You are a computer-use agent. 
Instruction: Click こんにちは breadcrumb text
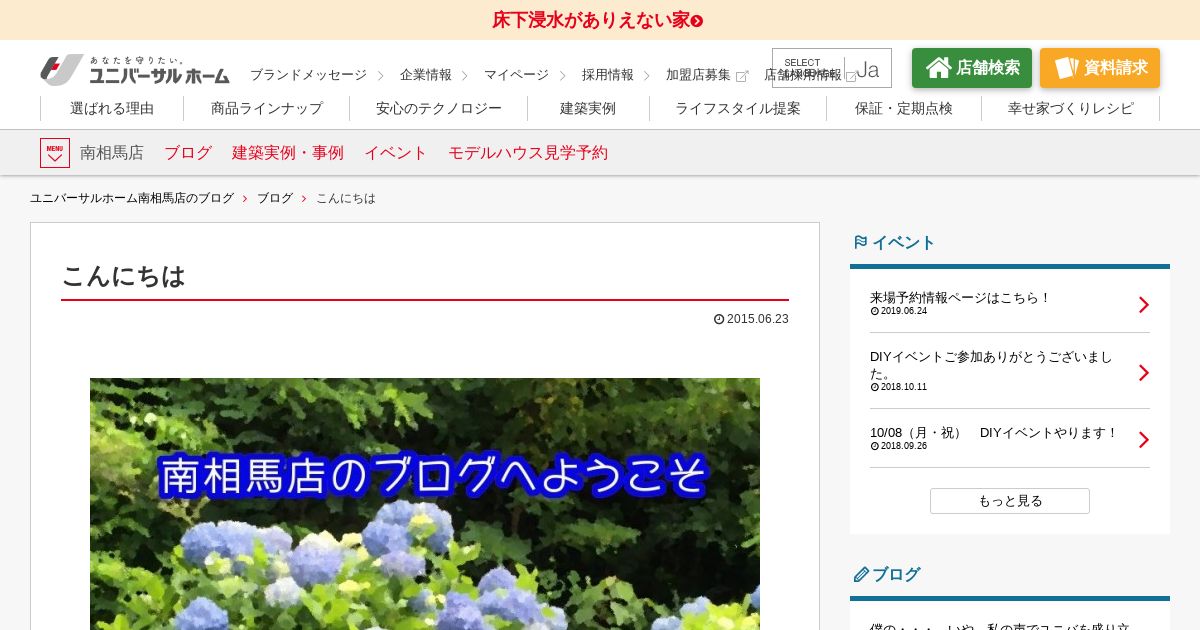tap(346, 198)
